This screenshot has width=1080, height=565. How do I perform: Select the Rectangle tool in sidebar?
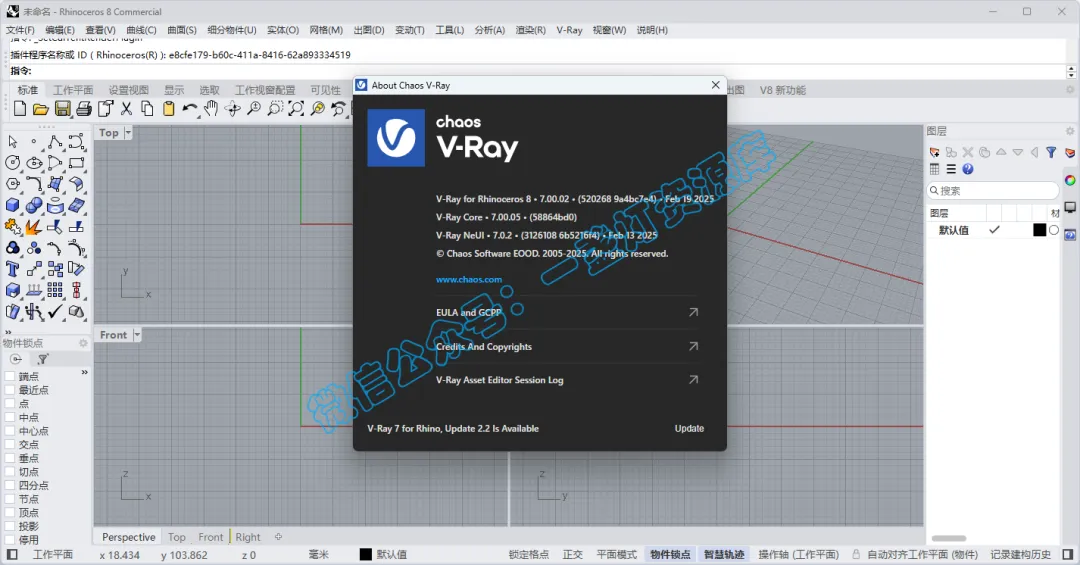point(76,163)
